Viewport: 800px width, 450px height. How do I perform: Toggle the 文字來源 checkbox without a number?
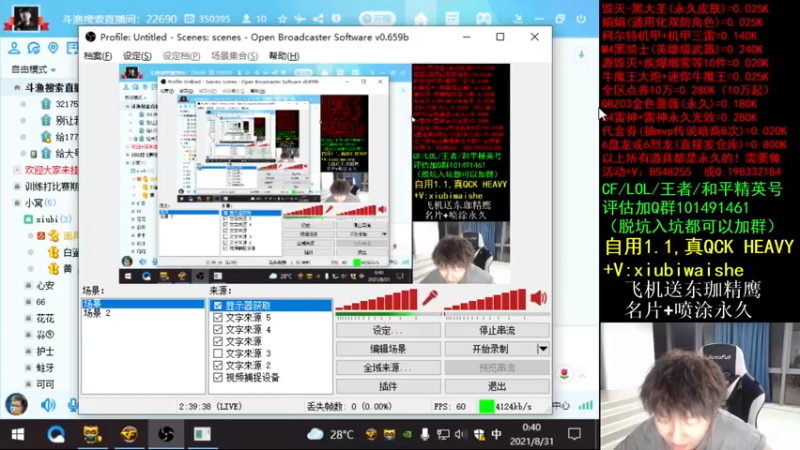pos(218,341)
